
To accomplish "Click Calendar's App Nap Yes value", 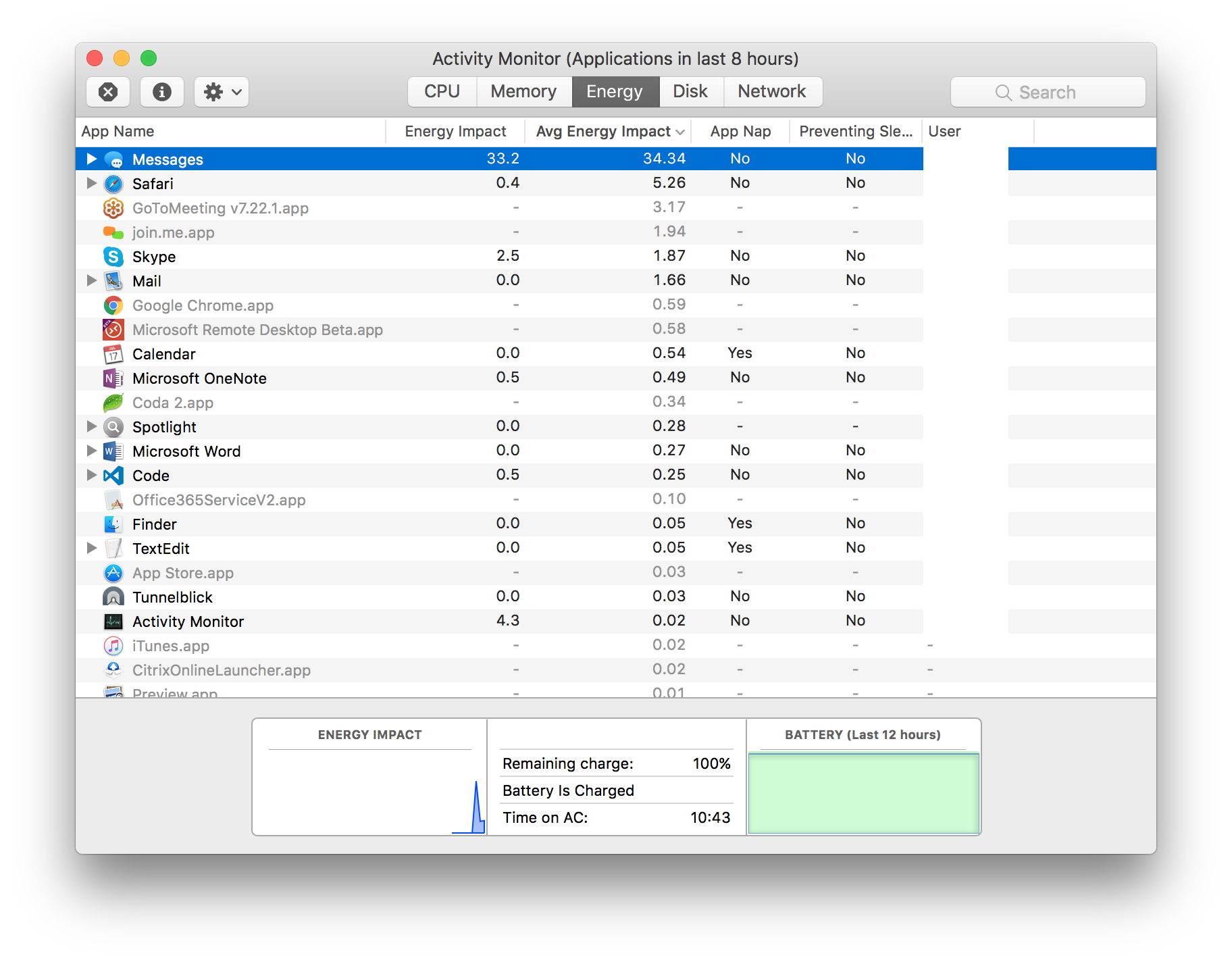I will [x=740, y=353].
